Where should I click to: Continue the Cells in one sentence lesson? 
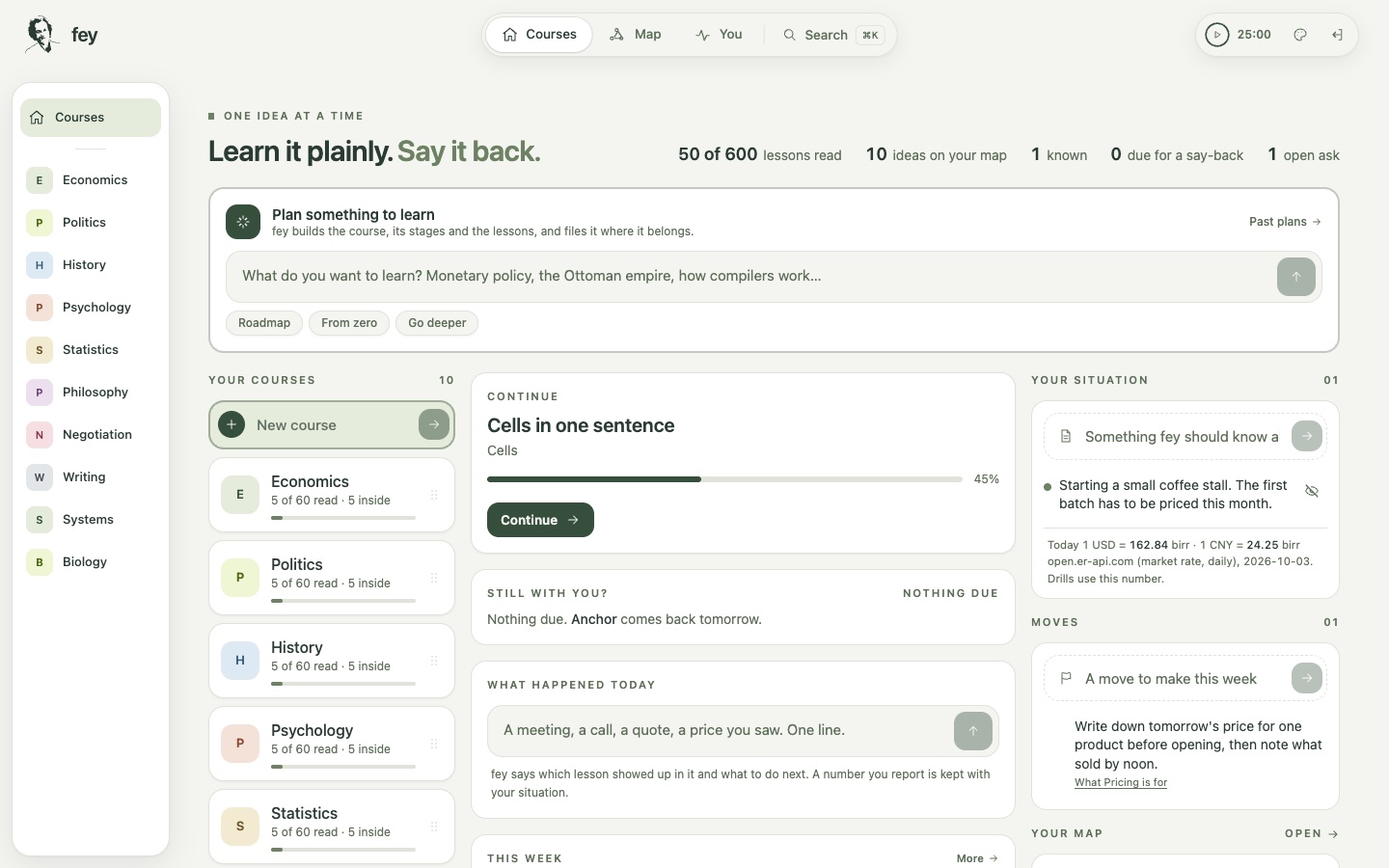pos(540,520)
